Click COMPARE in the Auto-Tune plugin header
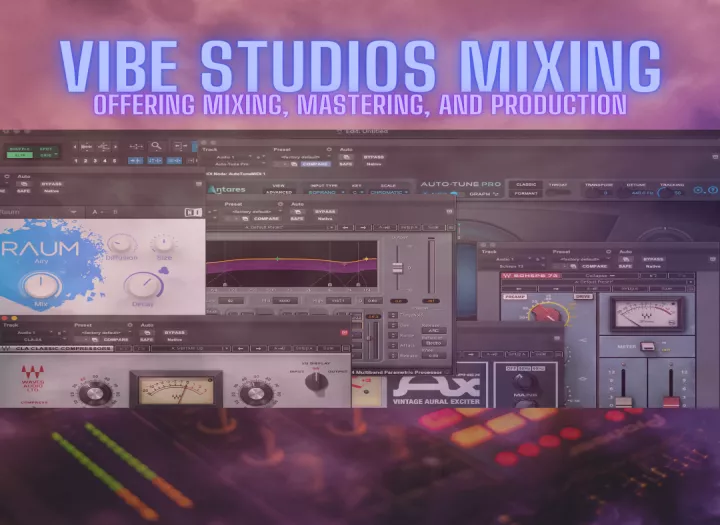 tap(315, 164)
